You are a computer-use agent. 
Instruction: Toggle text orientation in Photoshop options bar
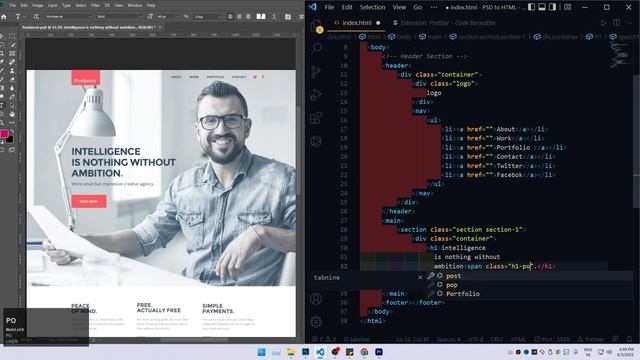click(36, 17)
